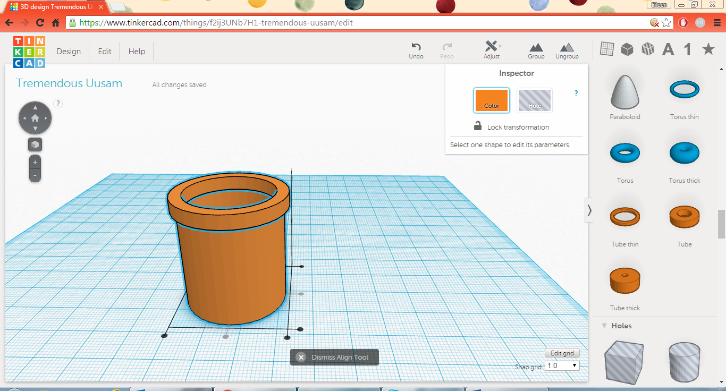Collapse the Holes section
The width and height of the screenshot is (726, 391).
tap(604, 326)
